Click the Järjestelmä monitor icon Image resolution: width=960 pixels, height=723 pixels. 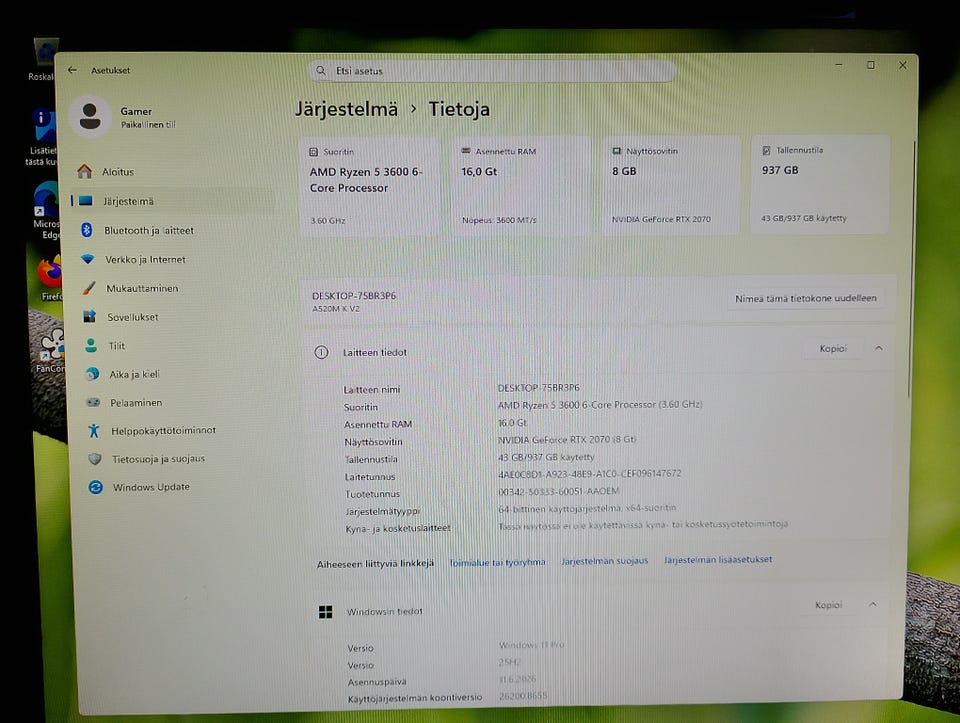[x=86, y=201]
